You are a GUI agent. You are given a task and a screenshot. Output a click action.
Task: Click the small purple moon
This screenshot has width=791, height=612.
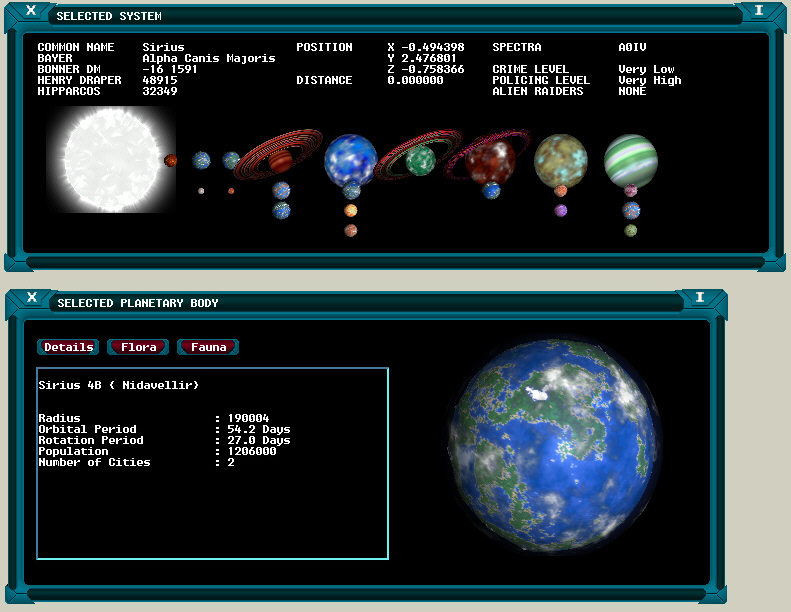click(x=560, y=211)
